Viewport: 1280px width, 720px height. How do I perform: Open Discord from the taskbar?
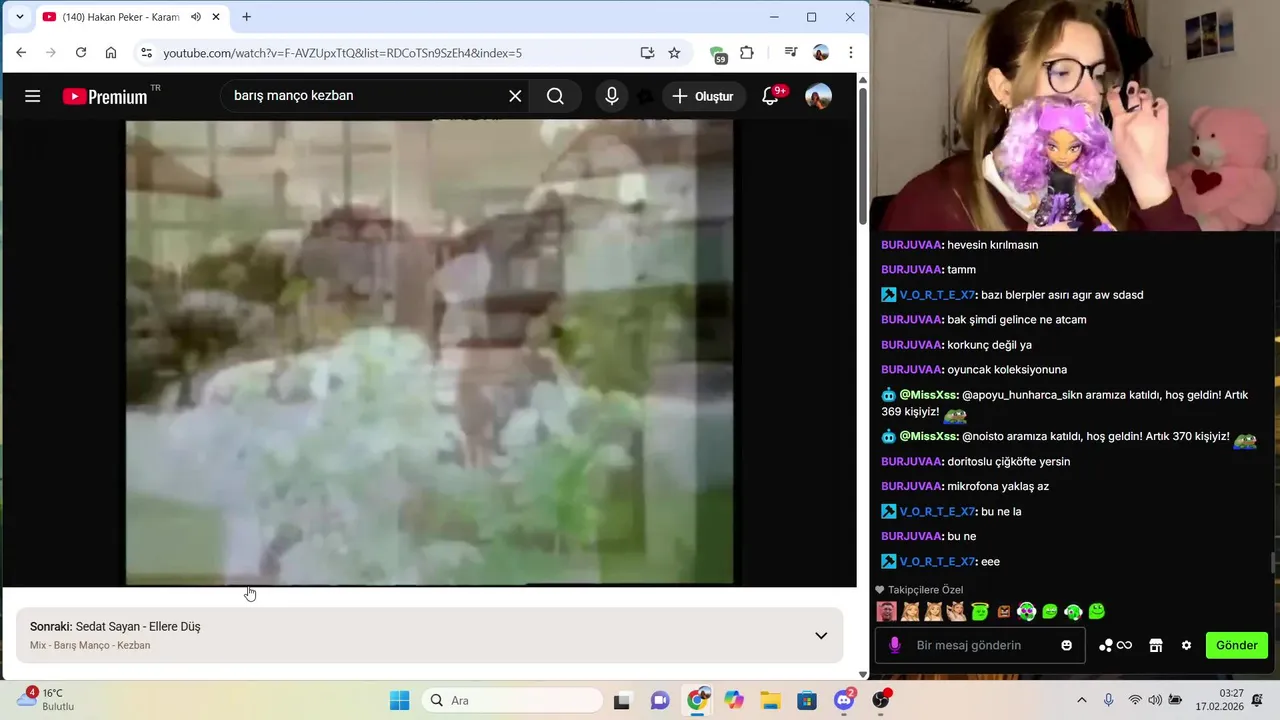(845, 700)
